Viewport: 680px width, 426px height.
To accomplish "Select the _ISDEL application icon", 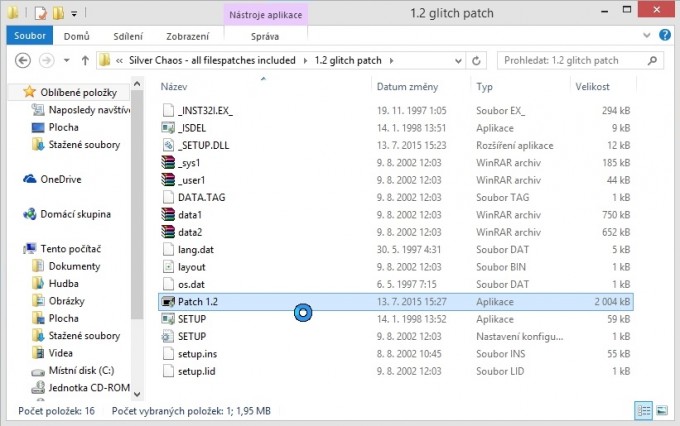I will click(168, 128).
